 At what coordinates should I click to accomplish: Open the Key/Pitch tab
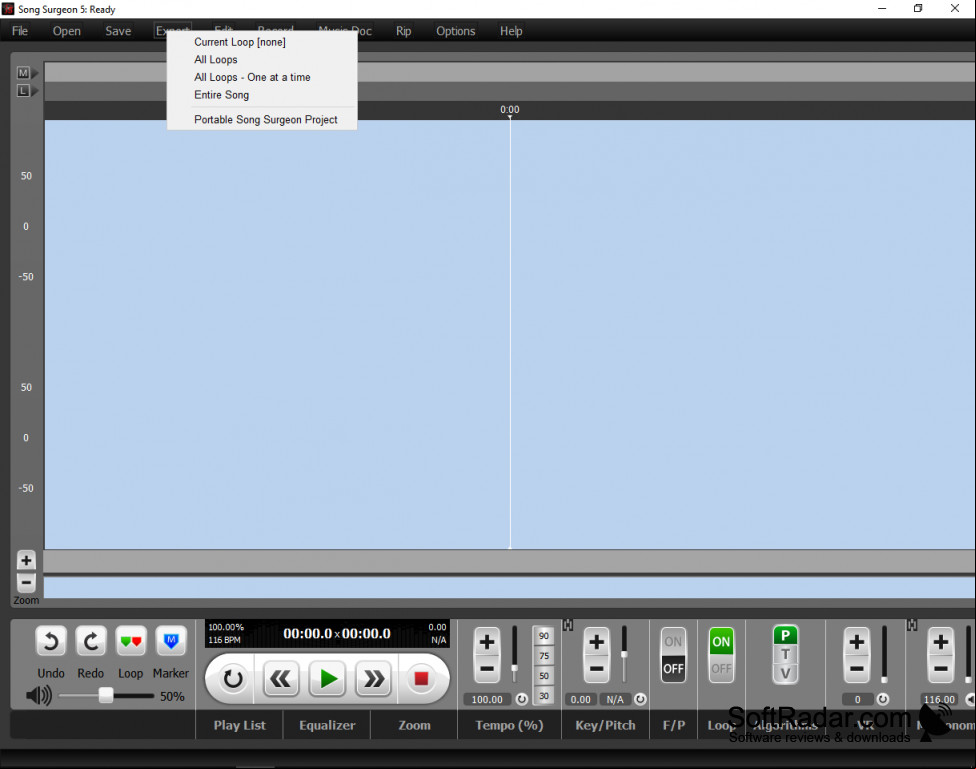click(x=605, y=725)
